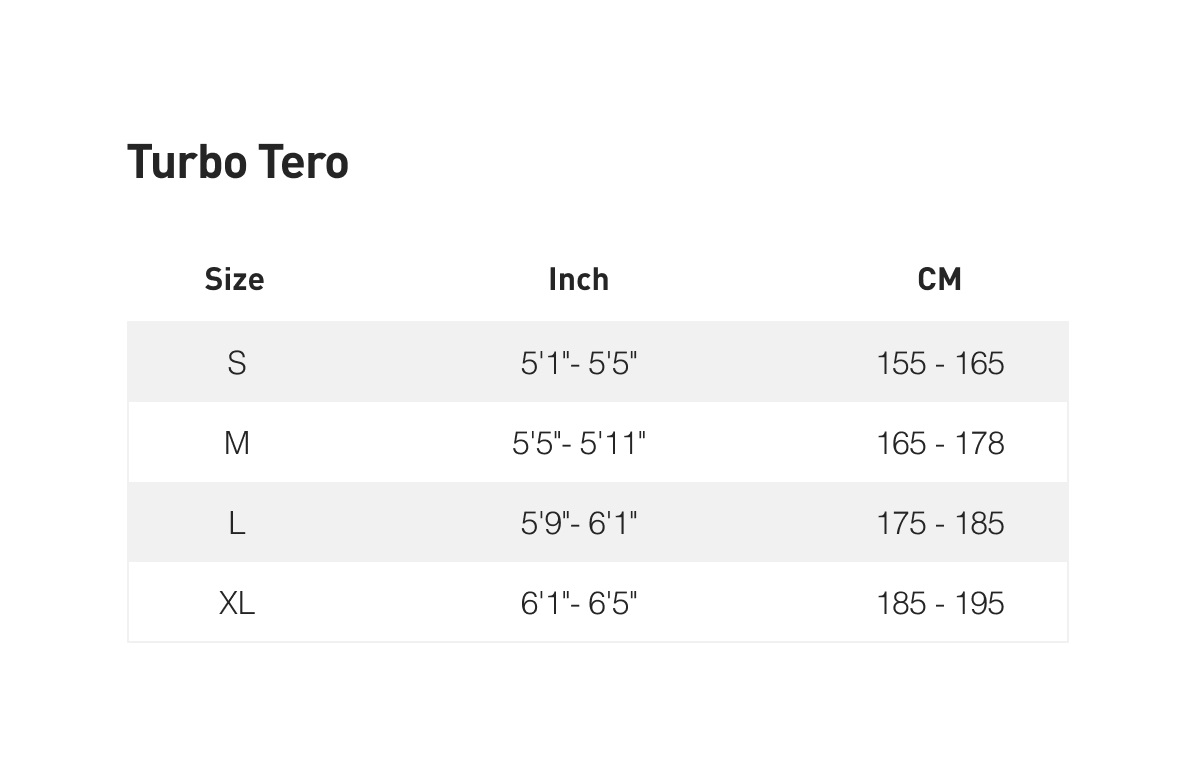Select the Size column header

point(235,279)
